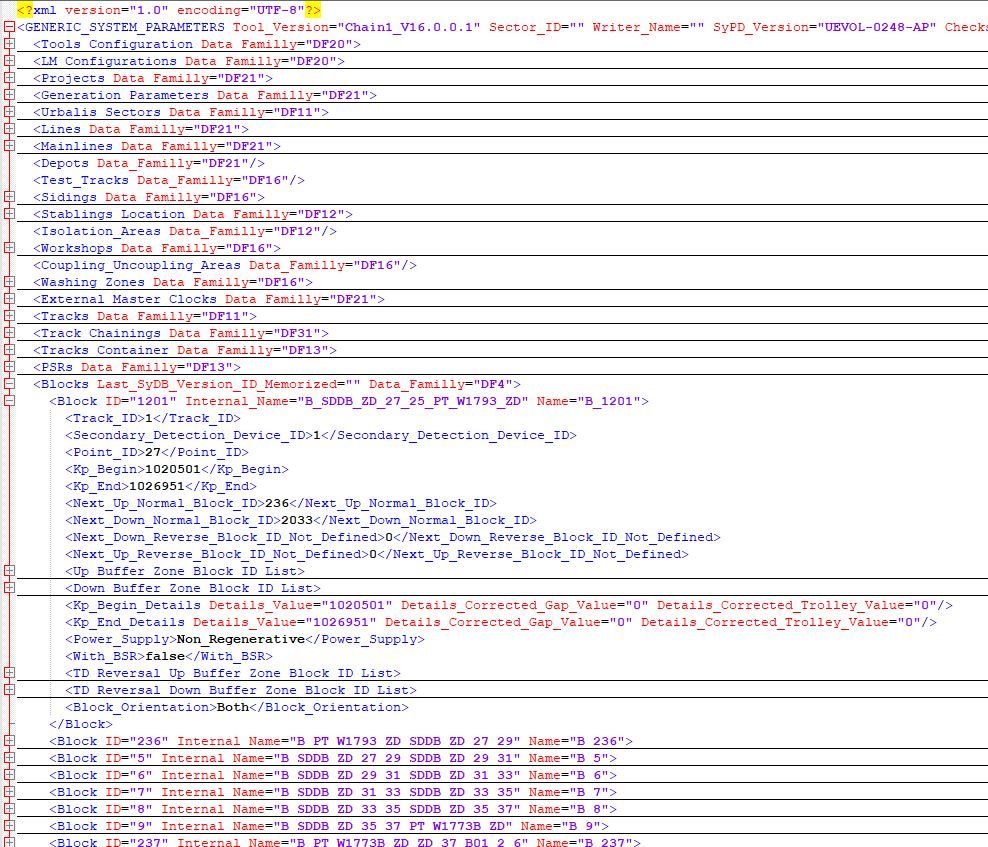Expand the Track_Chainings node

pyautogui.click(x=9, y=333)
